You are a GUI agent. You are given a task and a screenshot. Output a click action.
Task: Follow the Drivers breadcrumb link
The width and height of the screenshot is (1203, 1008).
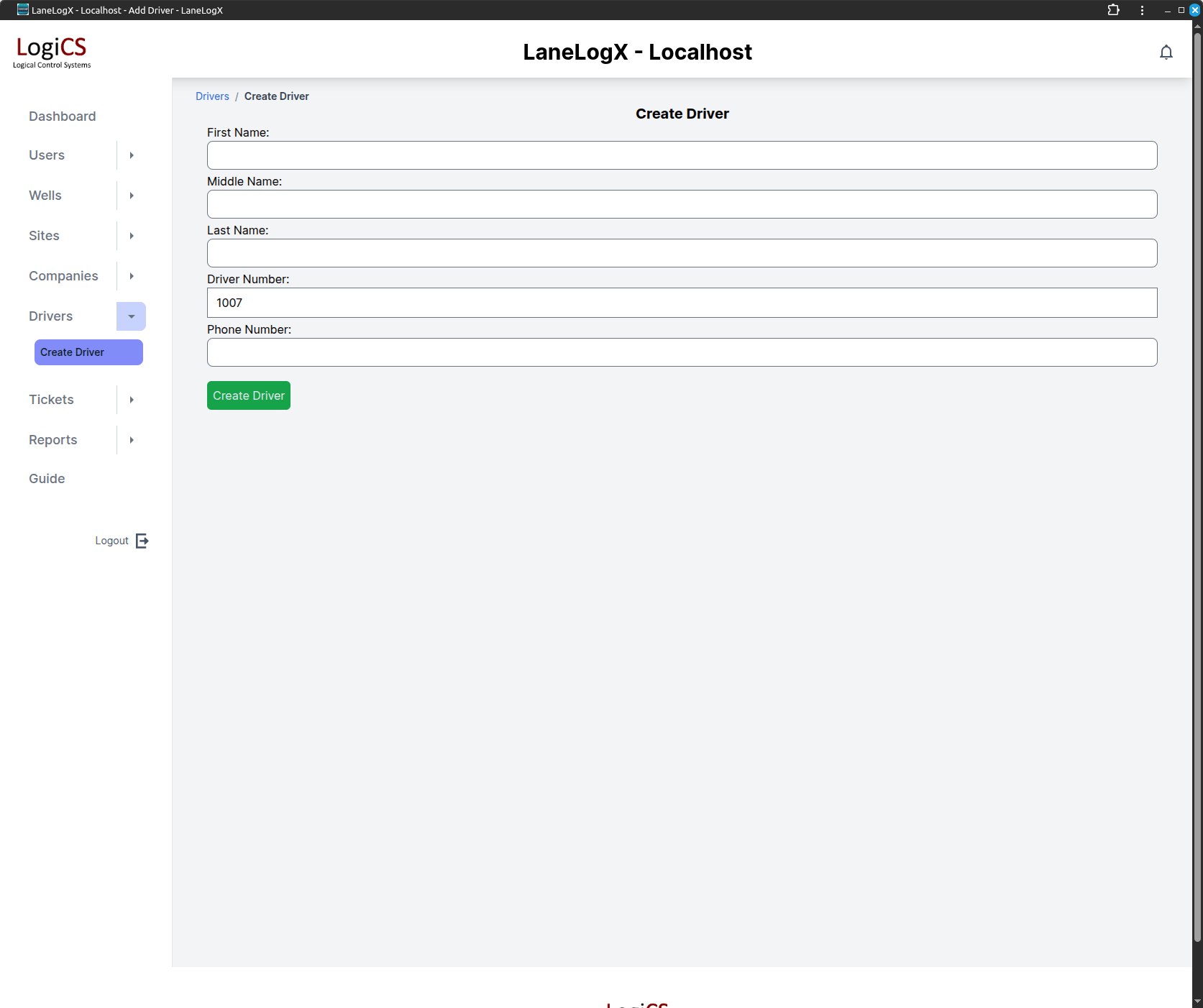212,96
